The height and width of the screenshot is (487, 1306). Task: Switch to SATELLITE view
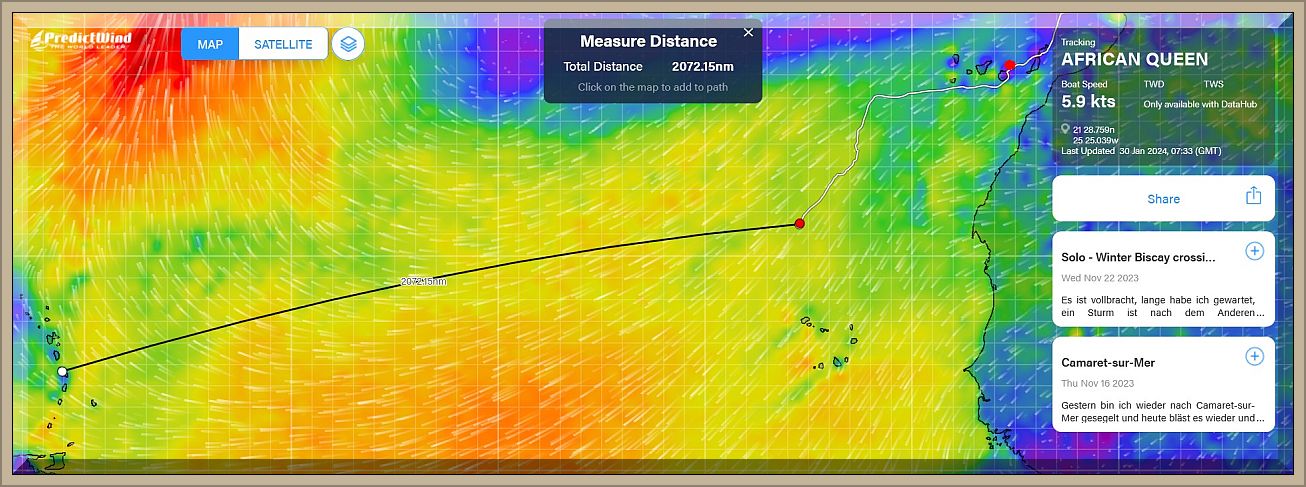[x=283, y=44]
